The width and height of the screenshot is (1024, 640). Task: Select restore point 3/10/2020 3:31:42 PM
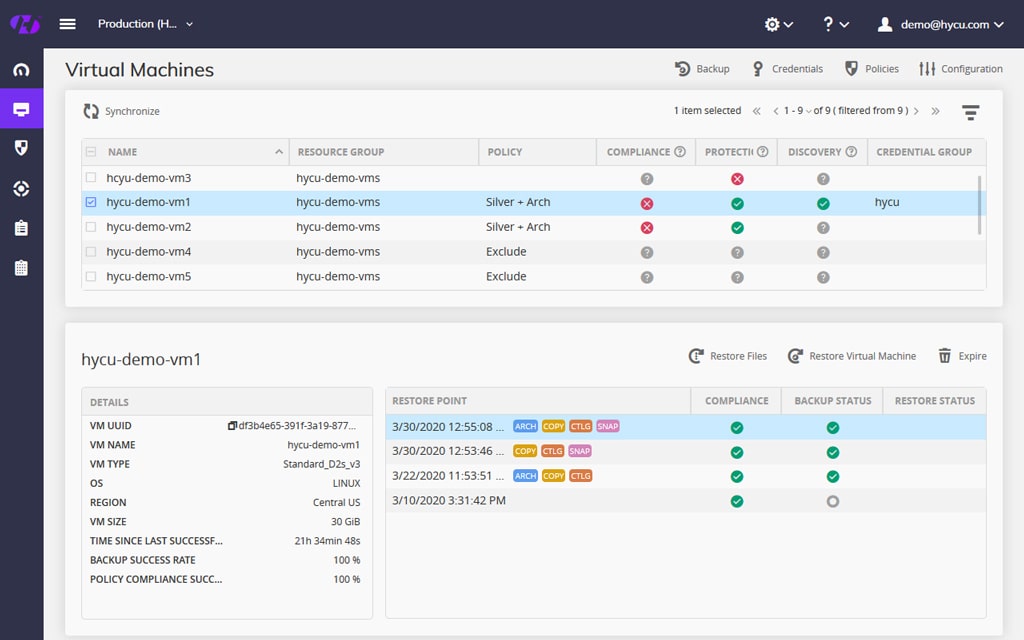point(686,501)
